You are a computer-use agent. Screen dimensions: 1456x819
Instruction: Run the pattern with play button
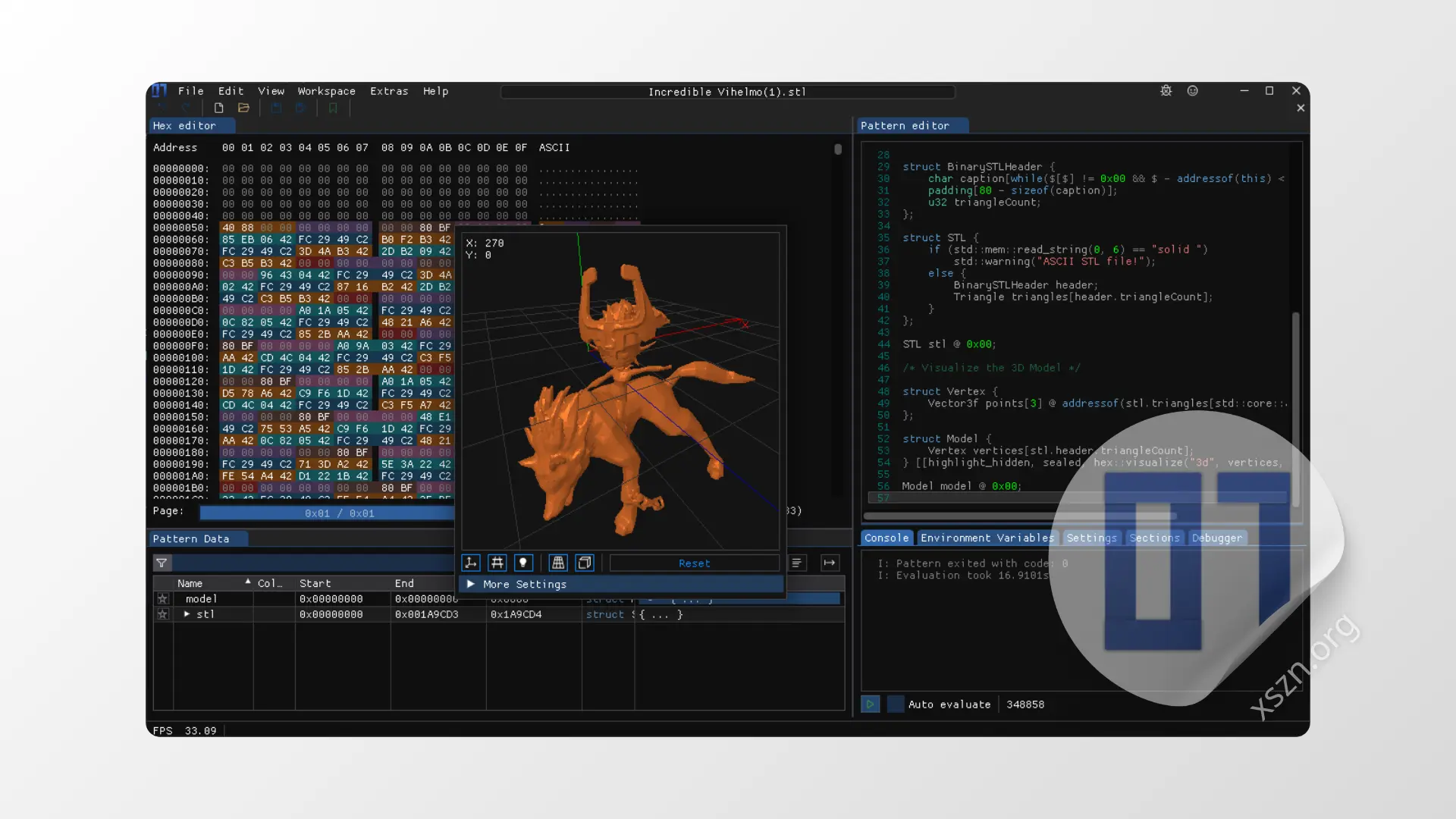tap(870, 704)
